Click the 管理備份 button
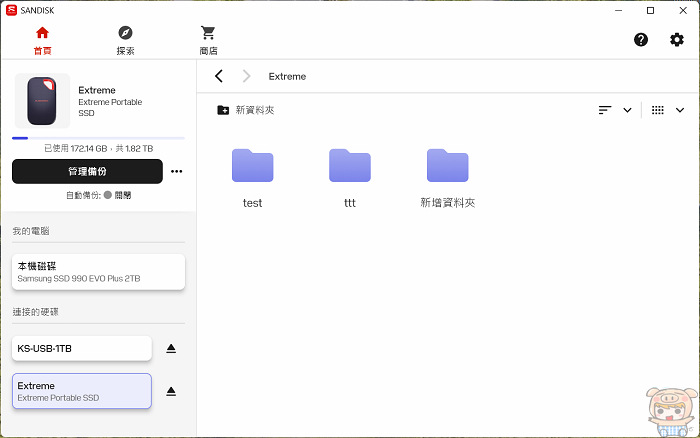 (x=88, y=171)
